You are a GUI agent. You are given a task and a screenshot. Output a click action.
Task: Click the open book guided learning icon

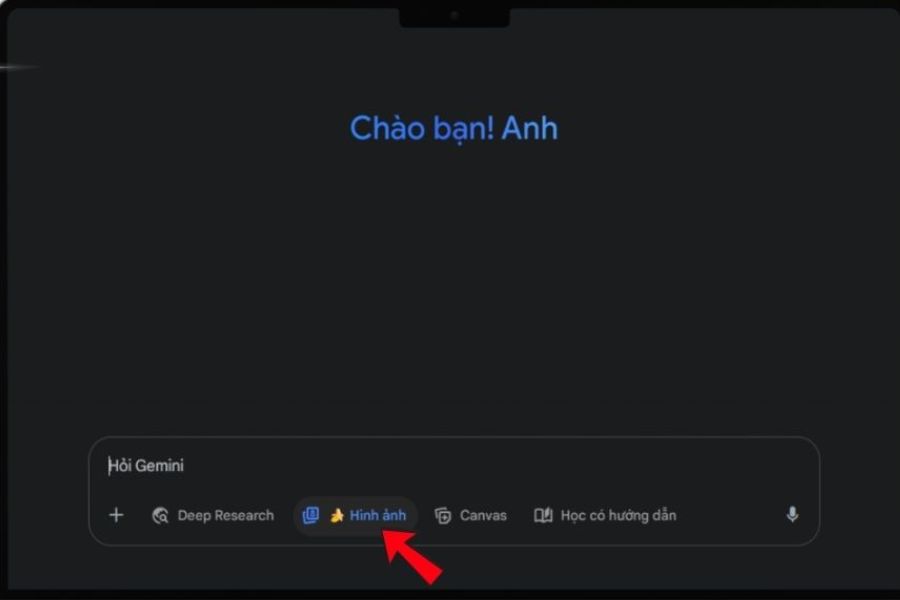(x=543, y=515)
